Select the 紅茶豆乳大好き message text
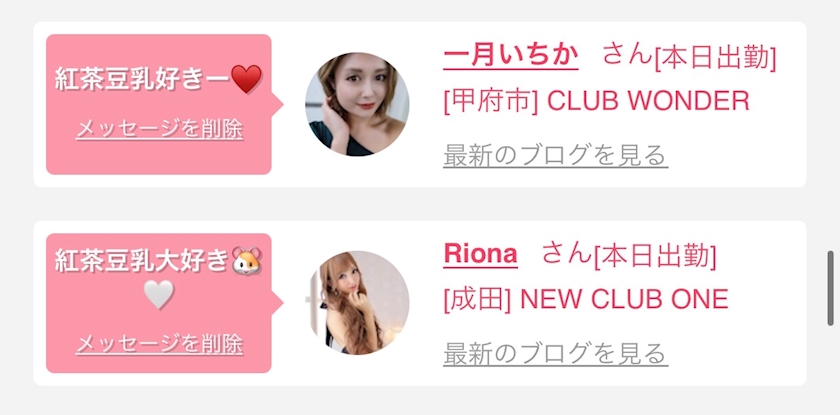The width and height of the screenshot is (840, 415). (x=142, y=262)
